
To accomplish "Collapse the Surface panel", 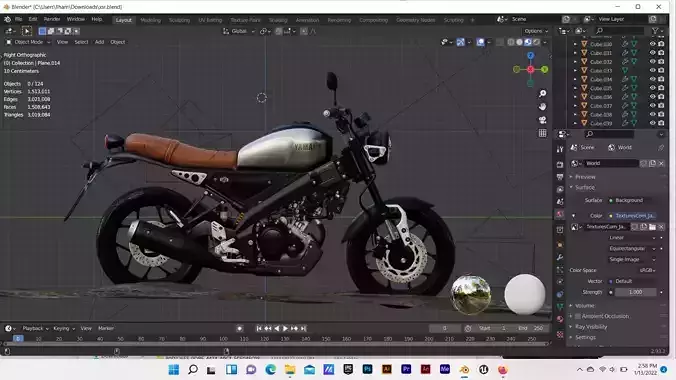I will 584,187.
